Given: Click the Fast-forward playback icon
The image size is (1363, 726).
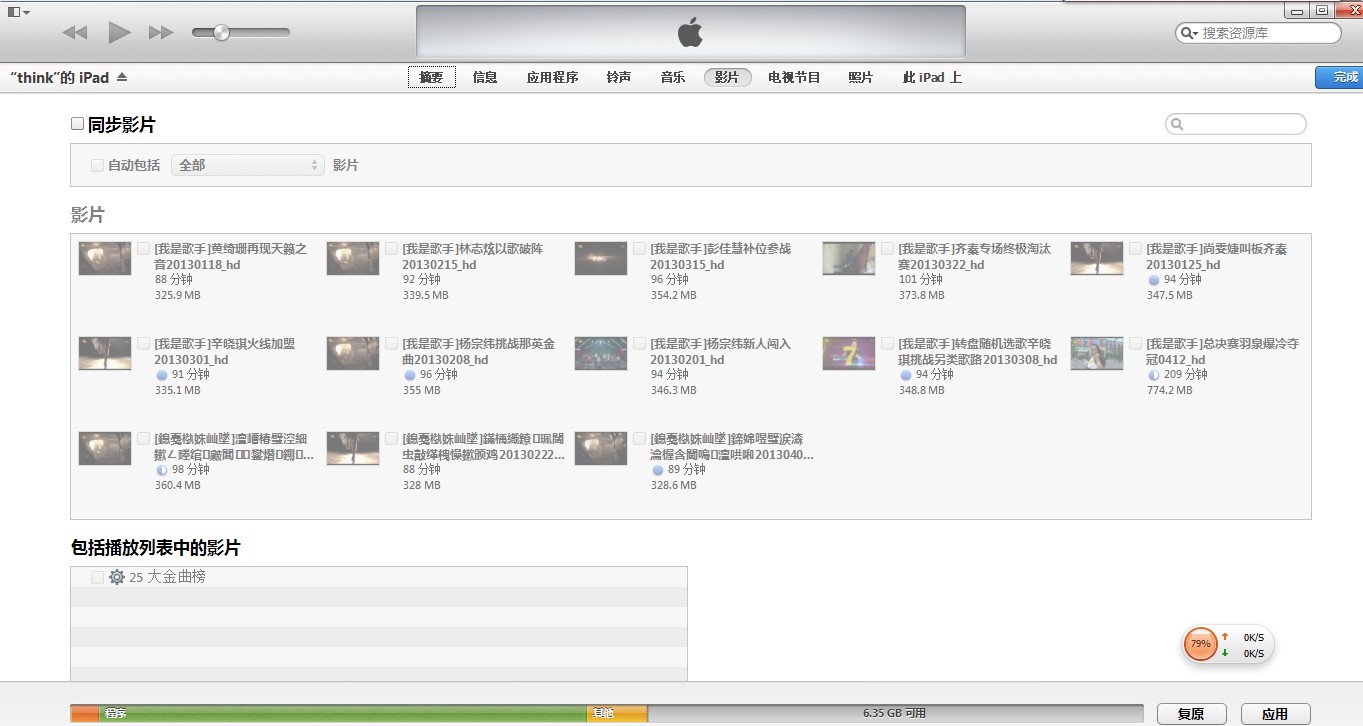Looking at the screenshot, I should coord(162,32).
